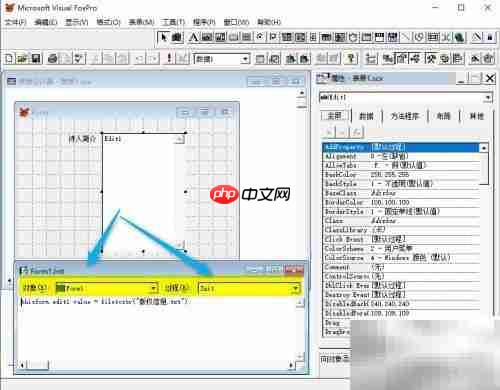
Task: Open the 过程 Init dropdown in code window
Action: tap(295, 288)
